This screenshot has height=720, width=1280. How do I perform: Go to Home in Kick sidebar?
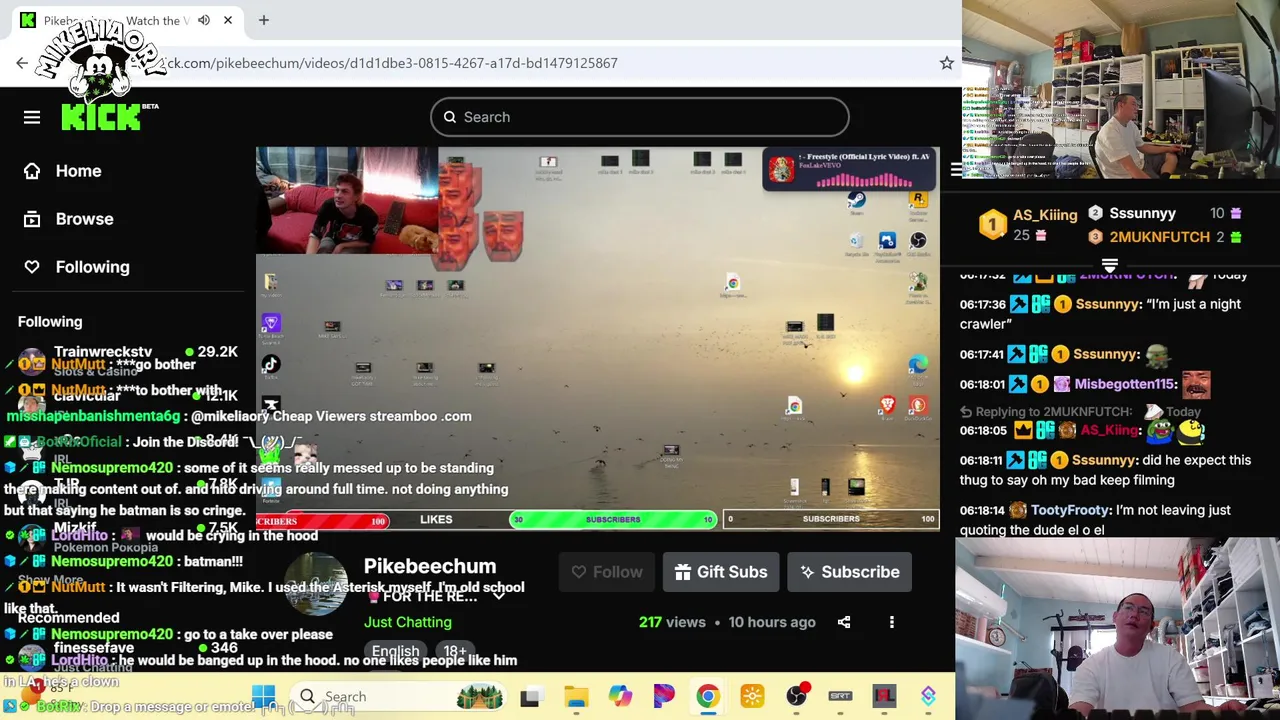[78, 171]
